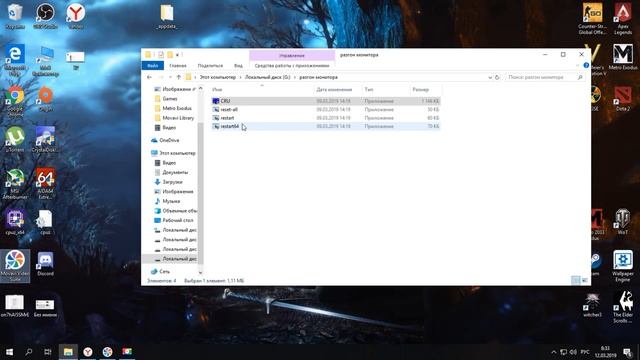Refresh the current folder view
The image size is (640, 360).
497,77
